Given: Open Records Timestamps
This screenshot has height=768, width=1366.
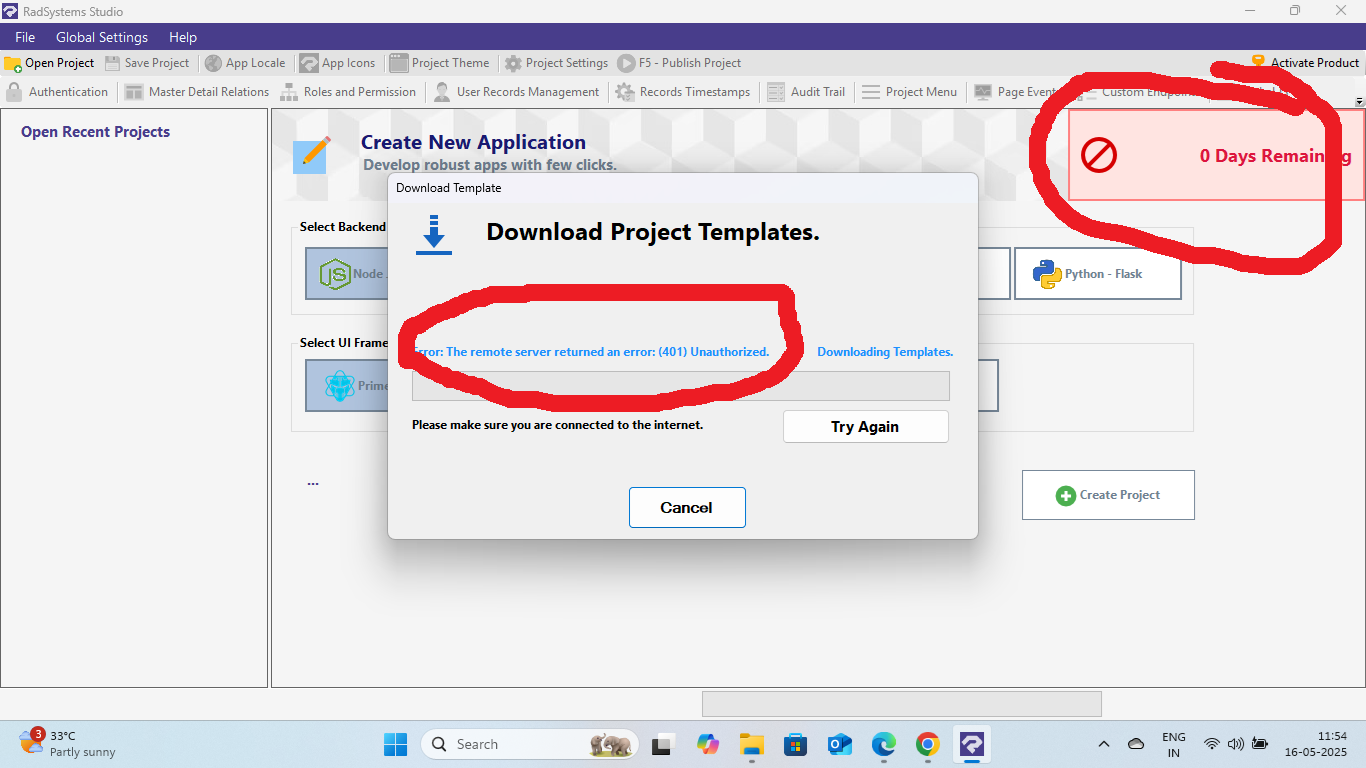Looking at the screenshot, I should point(683,92).
